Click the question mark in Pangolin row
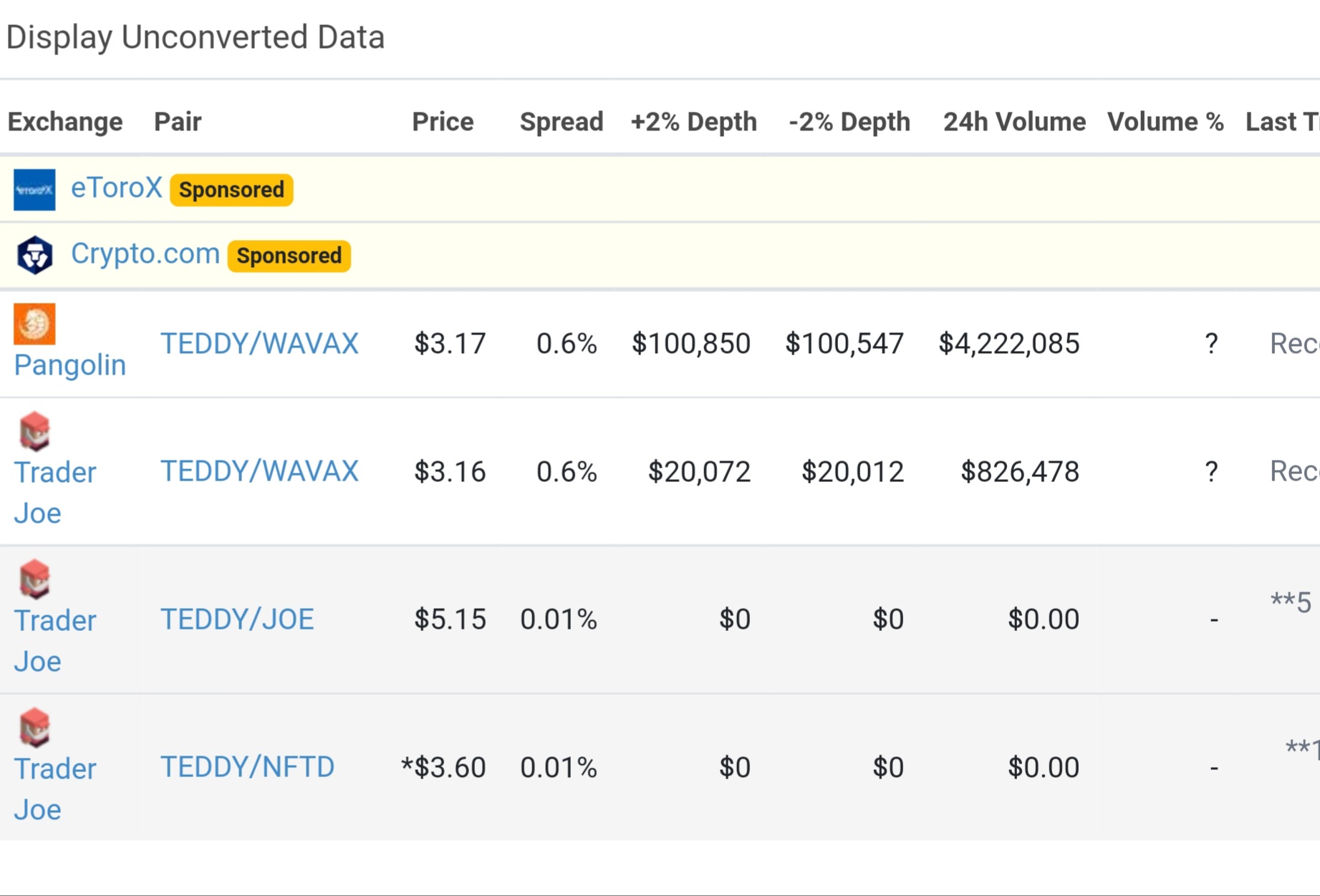The height and width of the screenshot is (896, 1320). (x=1211, y=344)
